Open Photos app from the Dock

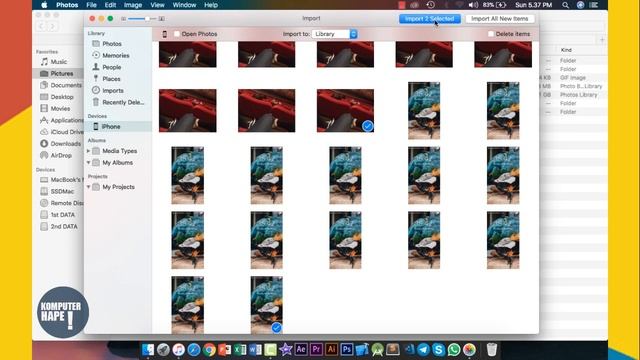click(469, 349)
